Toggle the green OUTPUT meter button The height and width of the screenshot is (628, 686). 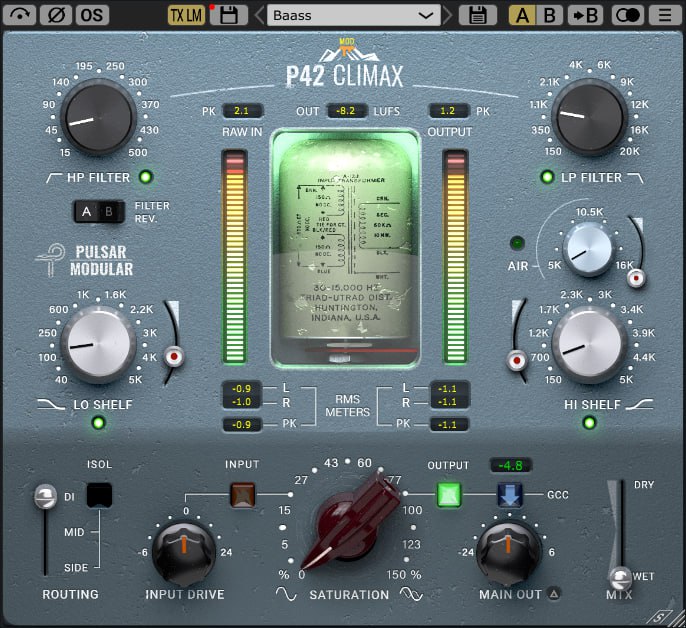pos(449,495)
